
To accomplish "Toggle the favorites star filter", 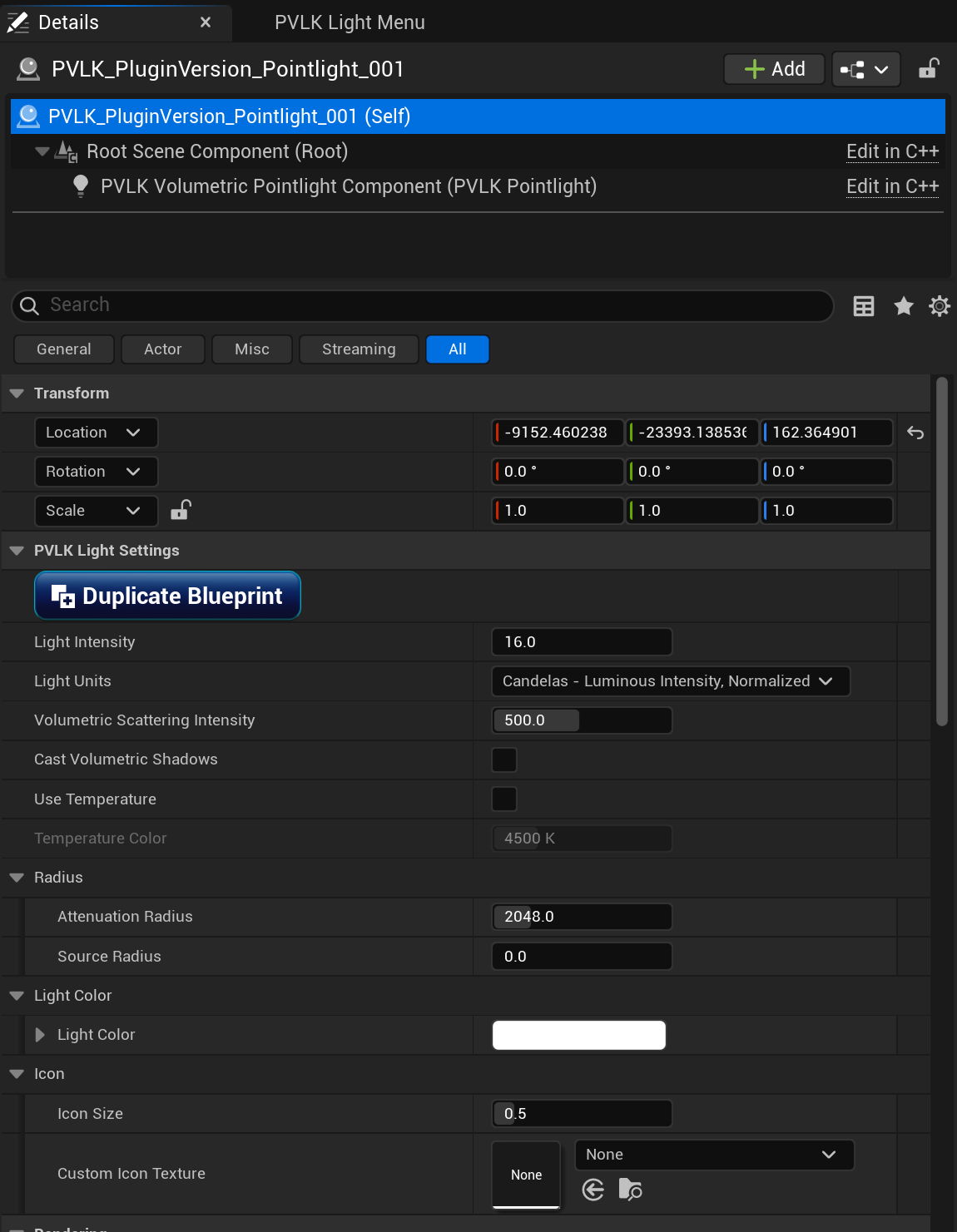I will (904, 306).
